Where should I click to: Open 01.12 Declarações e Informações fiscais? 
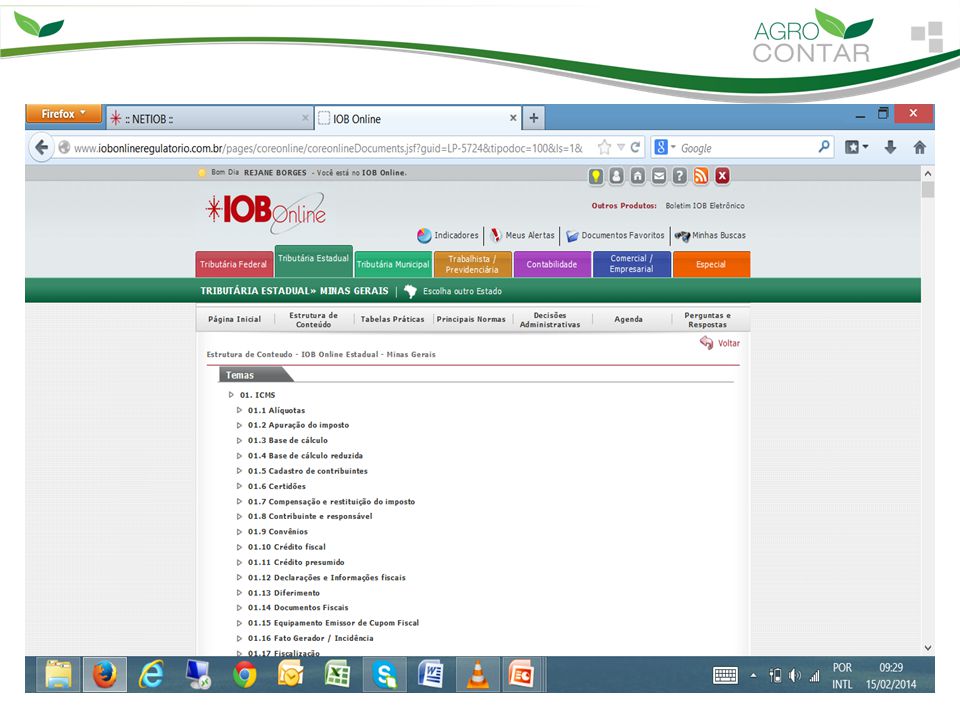point(326,577)
